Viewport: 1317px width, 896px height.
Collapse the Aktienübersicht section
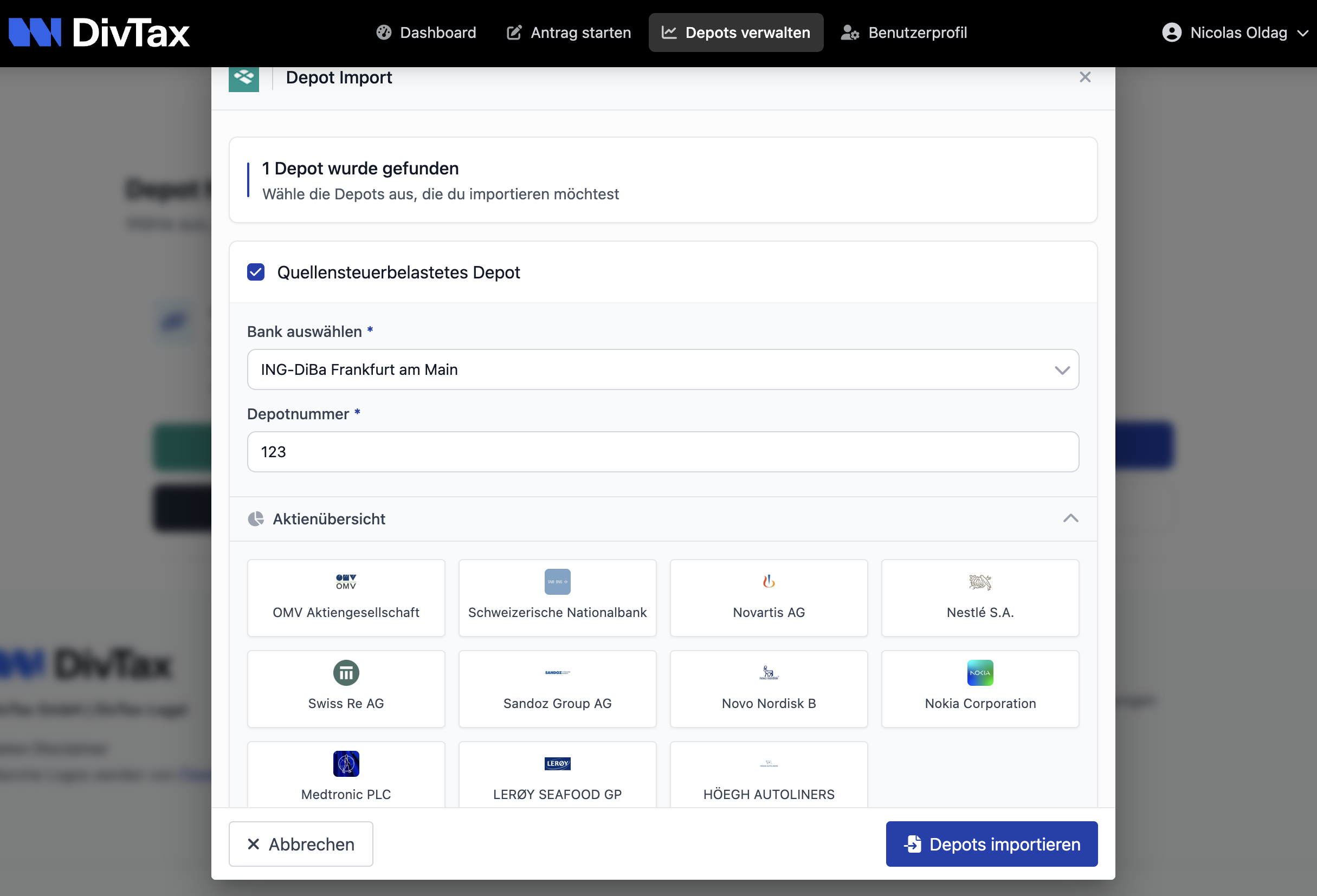pyautogui.click(x=1070, y=518)
